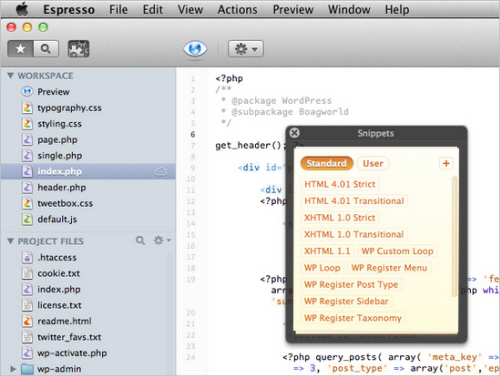Click the project files search magnifier icon
The width and height of the screenshot is (500, 376).
pos(140,240)
